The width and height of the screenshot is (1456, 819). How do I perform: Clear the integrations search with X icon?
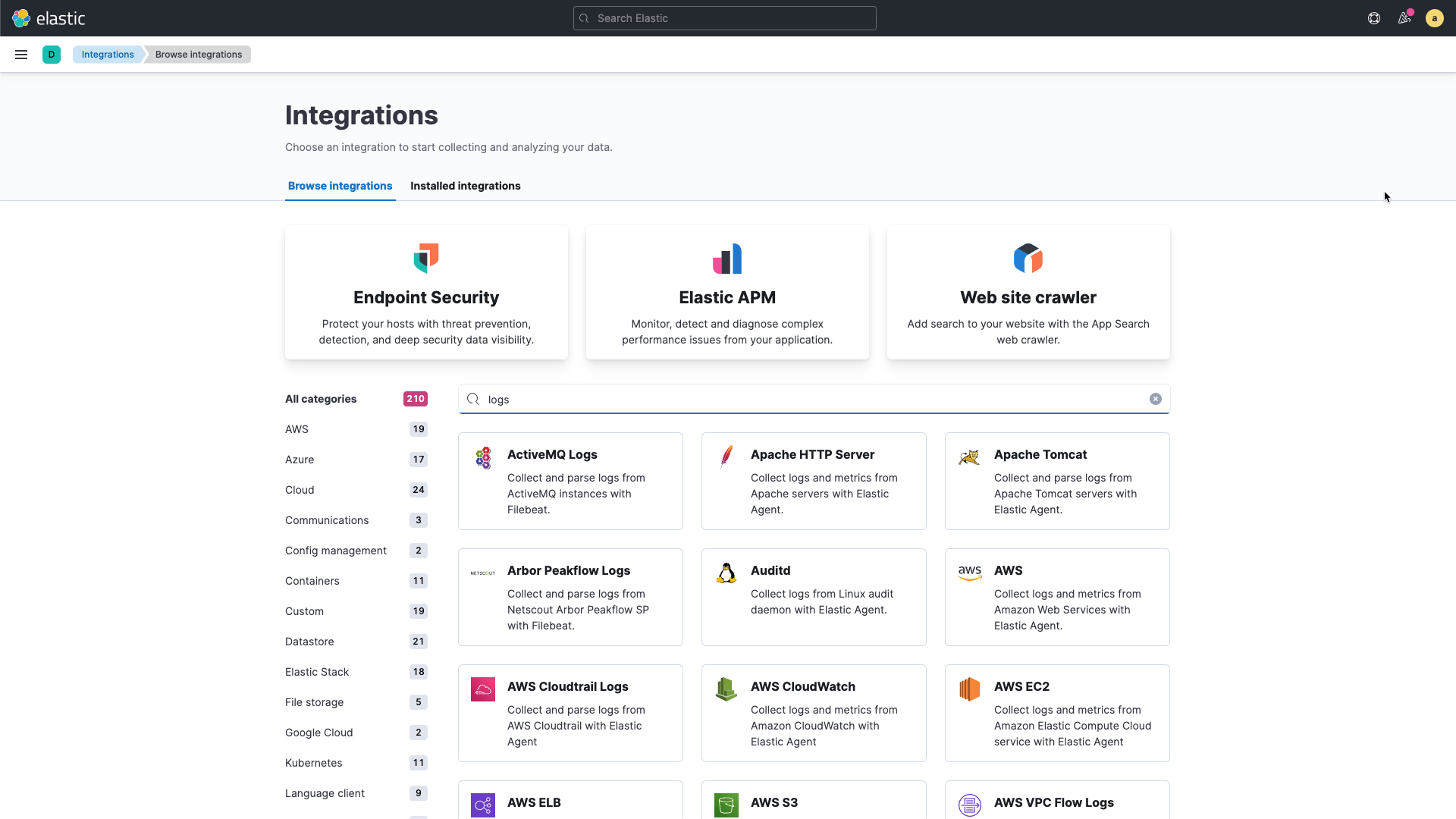(1156, 399)
